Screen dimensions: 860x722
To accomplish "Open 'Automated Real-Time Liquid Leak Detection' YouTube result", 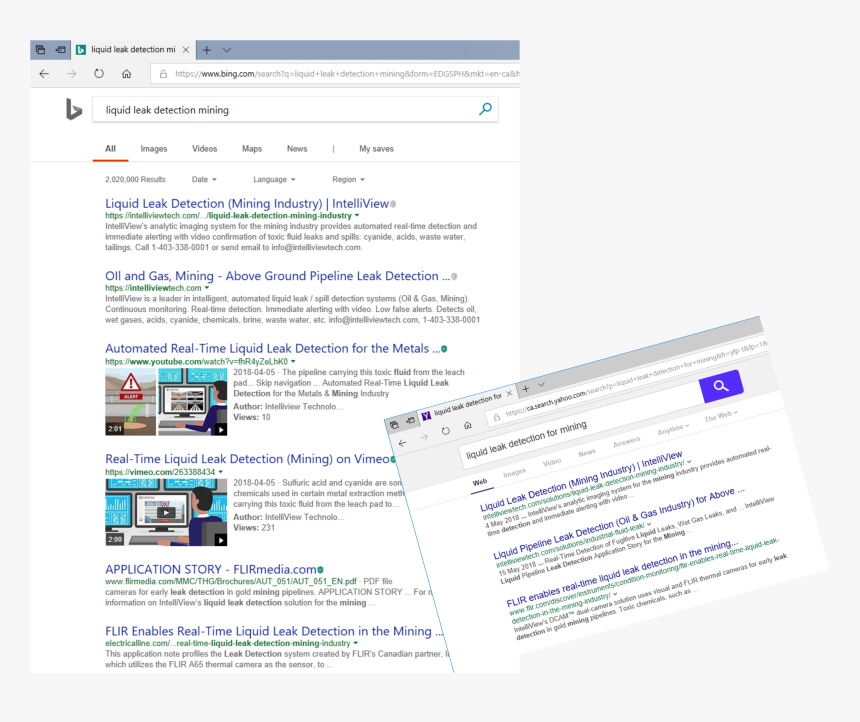I will pyautogui.click(x=273, y=348).
